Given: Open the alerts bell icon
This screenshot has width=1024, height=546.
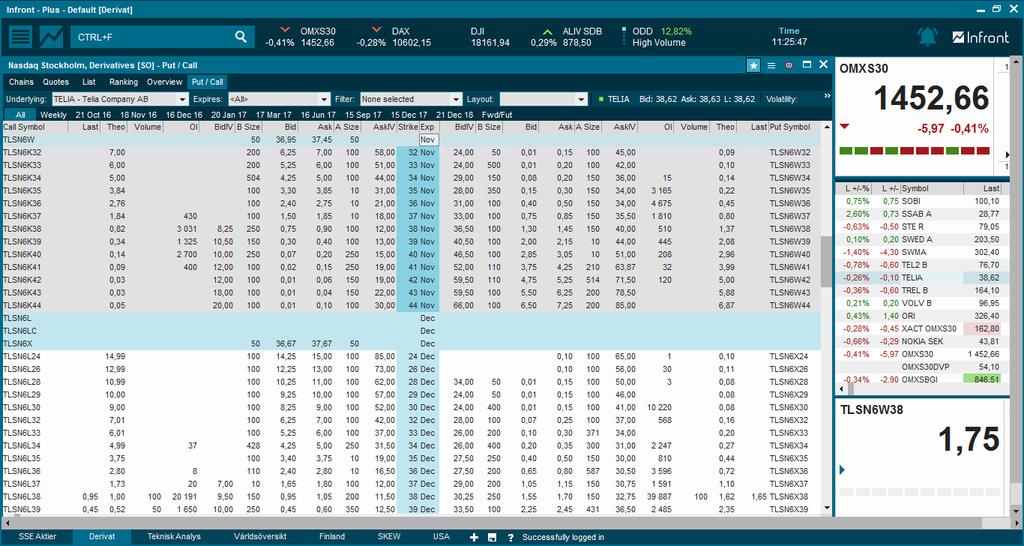Looking at the screenshot, I should coord(927,37).
